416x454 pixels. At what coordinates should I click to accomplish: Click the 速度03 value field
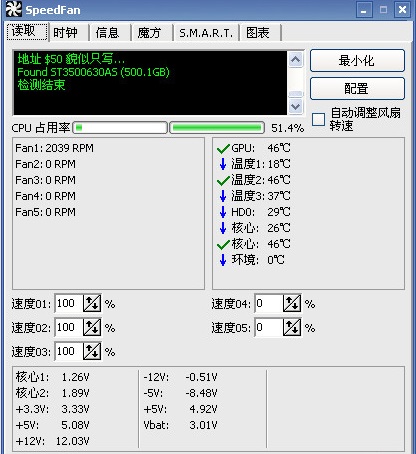[x=69, y=351]
